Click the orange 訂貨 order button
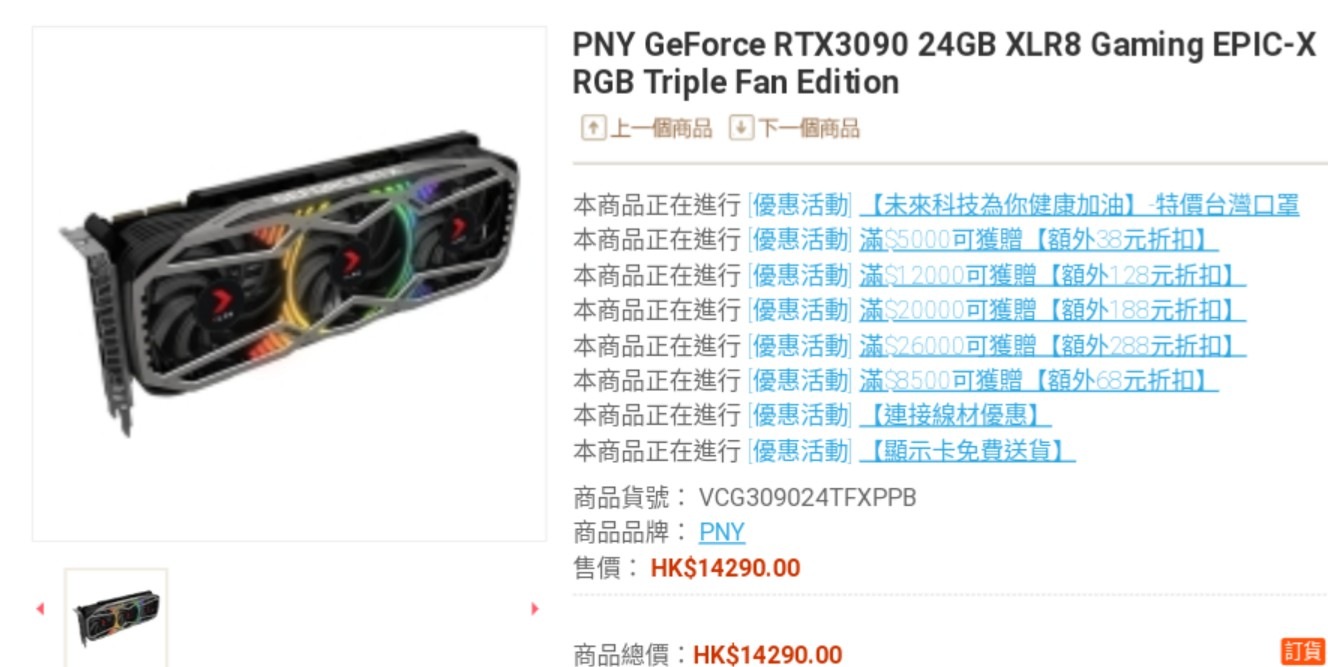Viewport: 1328px width, 667px height. [x=1304, y=651]
